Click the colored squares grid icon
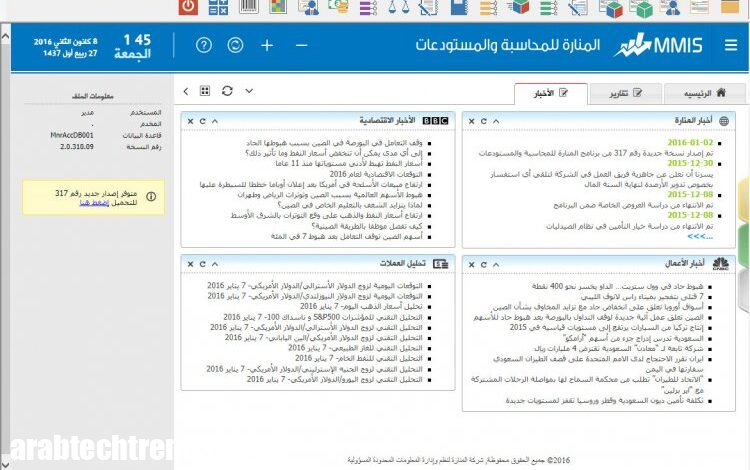 278,6
